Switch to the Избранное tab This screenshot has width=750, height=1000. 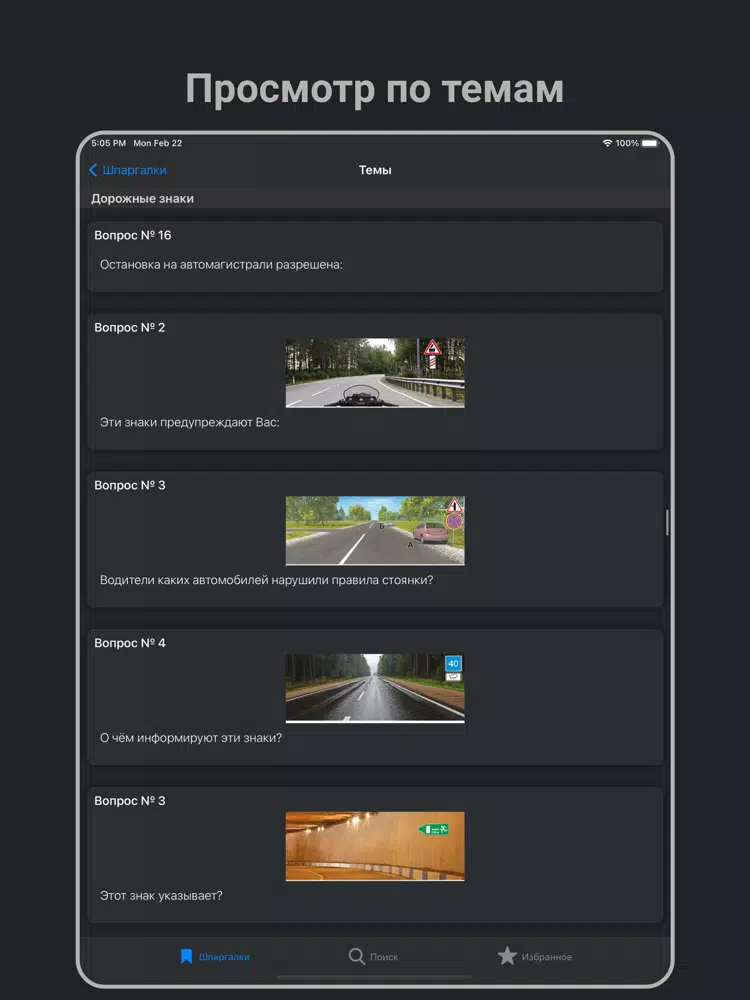click(x=546, y=957)
